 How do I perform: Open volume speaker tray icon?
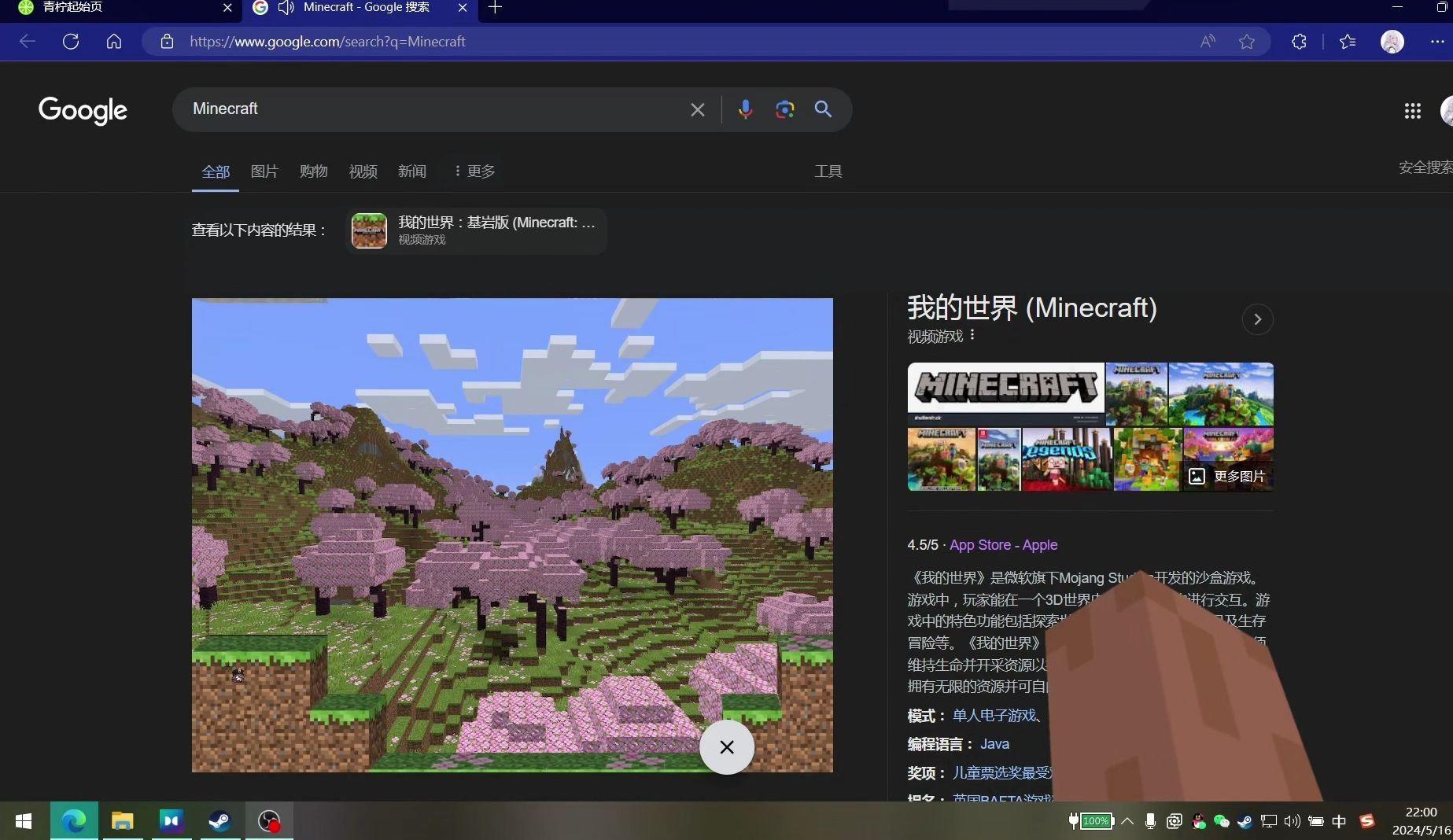click(x=1292, y=821)
